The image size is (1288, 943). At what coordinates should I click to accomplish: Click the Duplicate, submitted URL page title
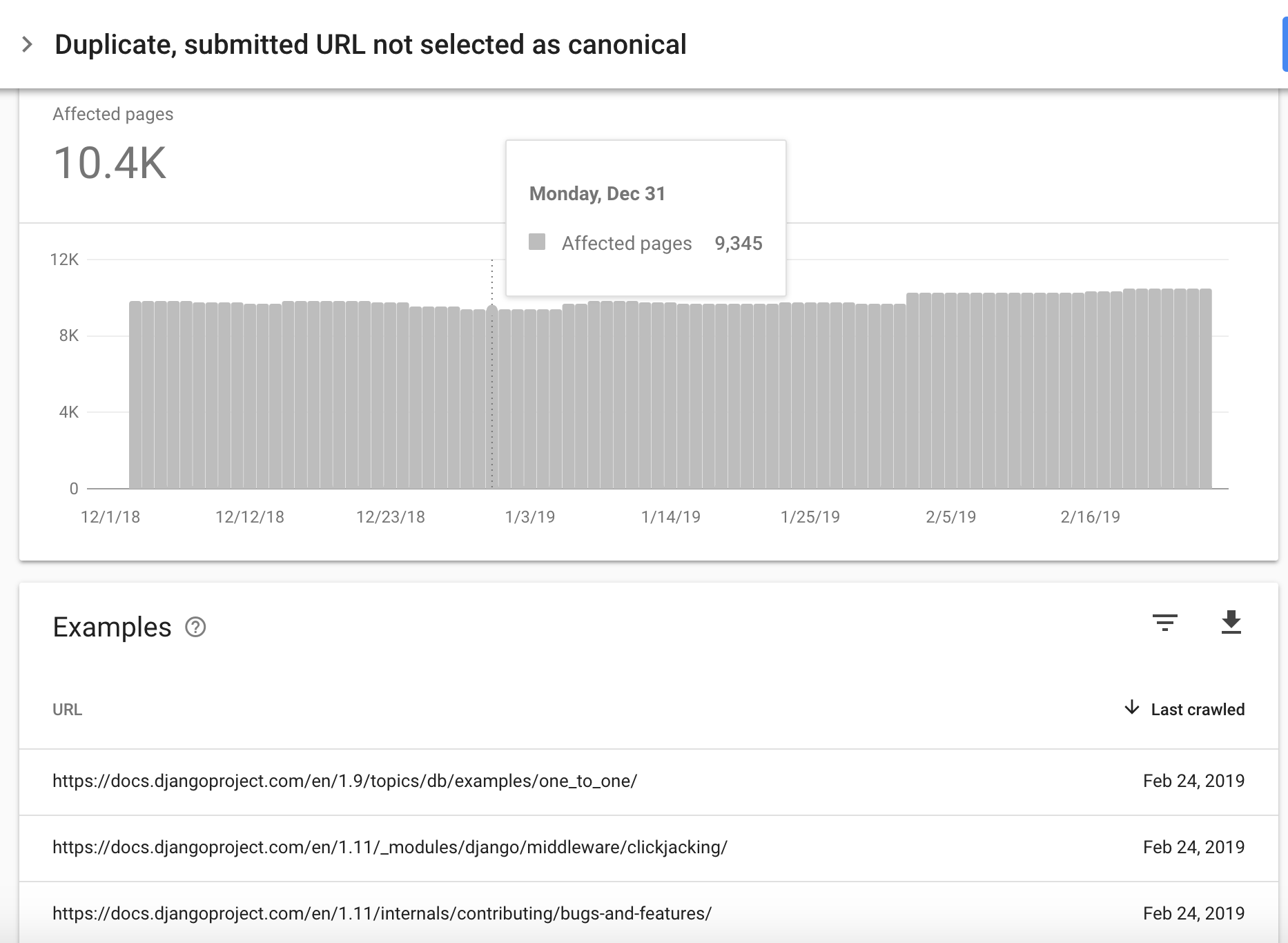pyautogui.click(x=371, y=45)
